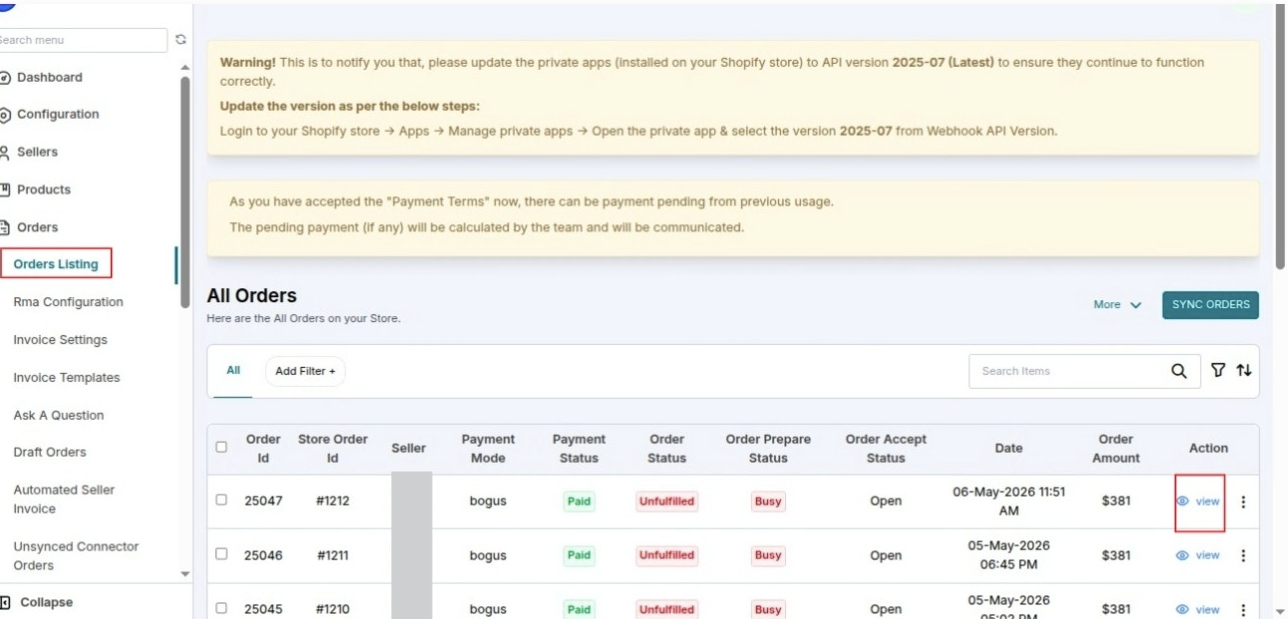Select the All tab
The width and height of the screenshot is (1288, 619).
click(233, 371)
